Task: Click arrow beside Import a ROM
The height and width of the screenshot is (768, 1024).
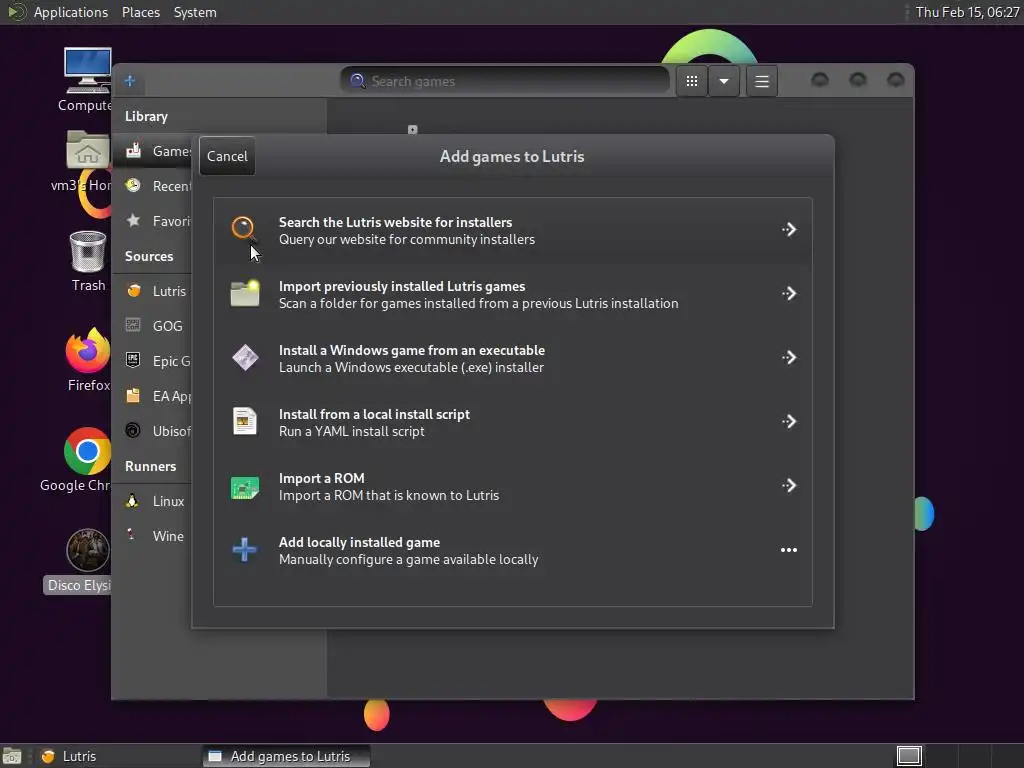Action: click(789, 485)
